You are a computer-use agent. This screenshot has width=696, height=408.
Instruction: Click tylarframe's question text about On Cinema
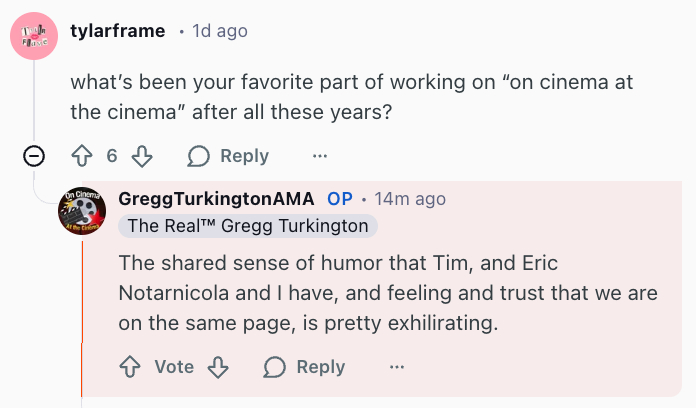350,97
